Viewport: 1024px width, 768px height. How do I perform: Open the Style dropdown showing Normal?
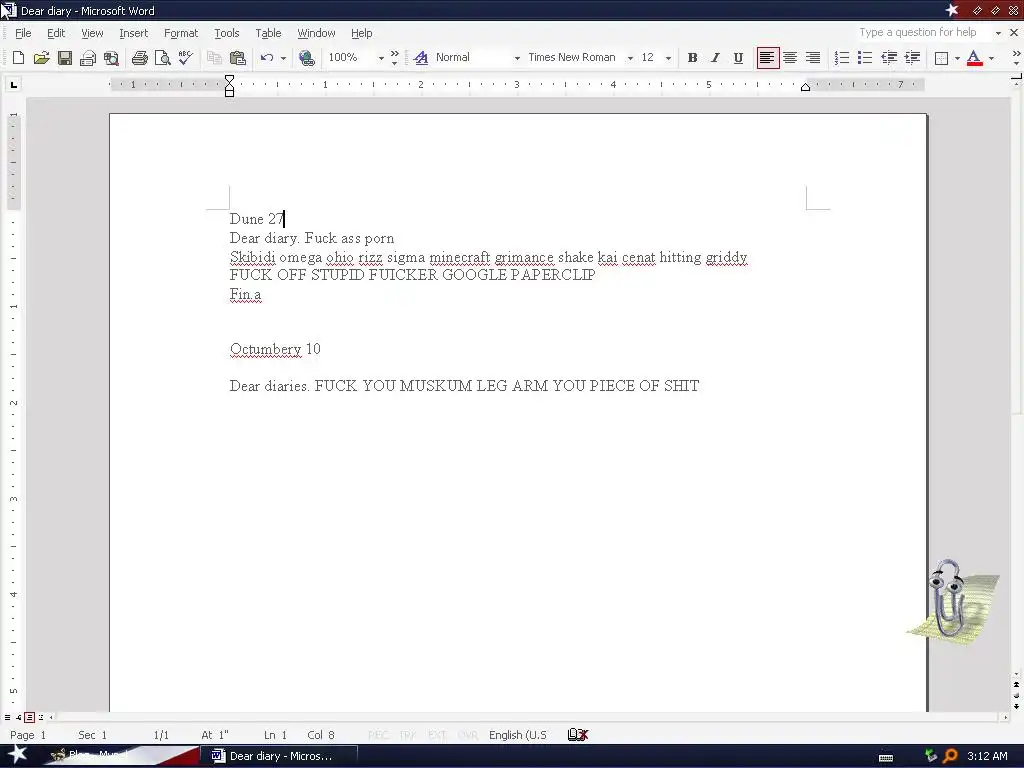tap(517, 58)
